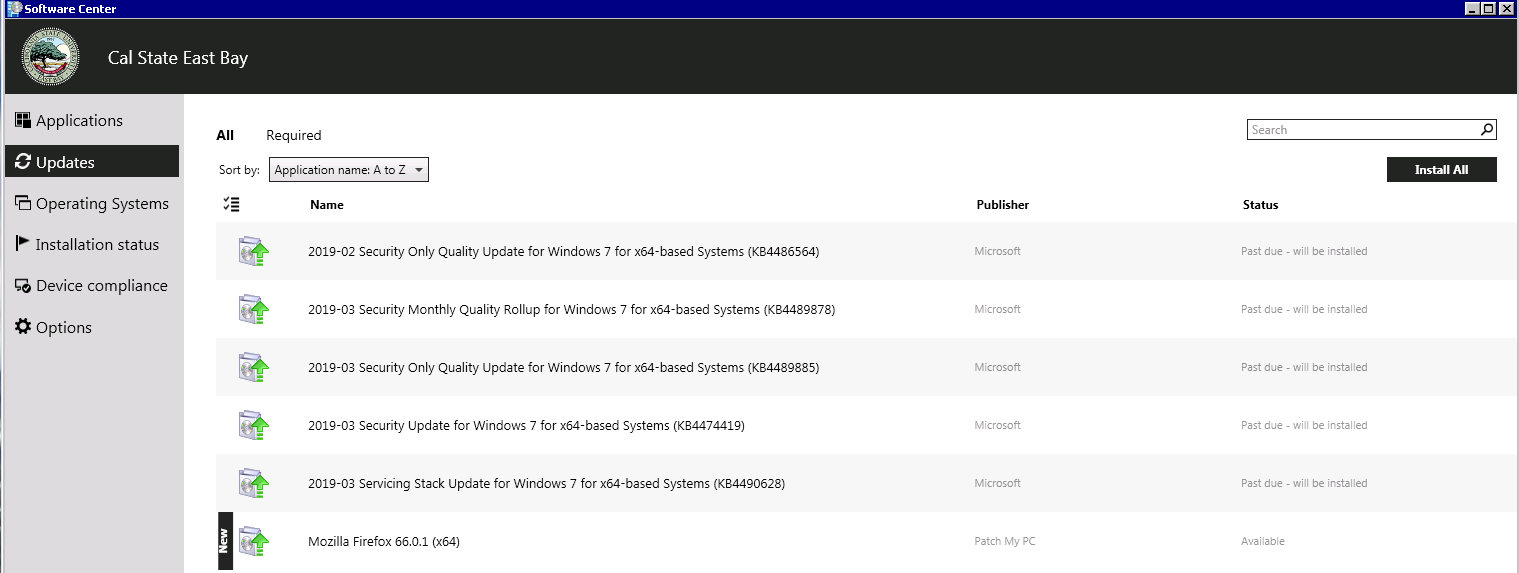Sort by the Publisher column header
This screenshot has height=573, width=1519.
pyautogui.click(x=1002, y=205)
